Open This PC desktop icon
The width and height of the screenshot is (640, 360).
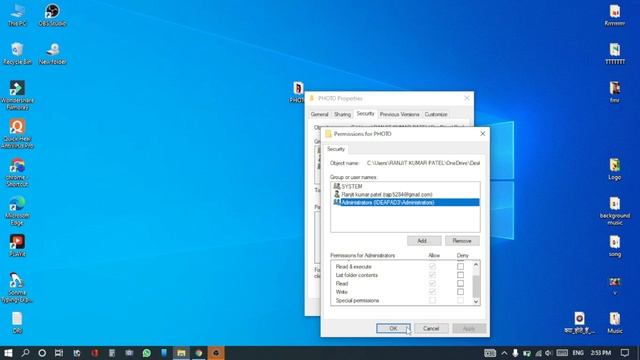tap(17, 16)
